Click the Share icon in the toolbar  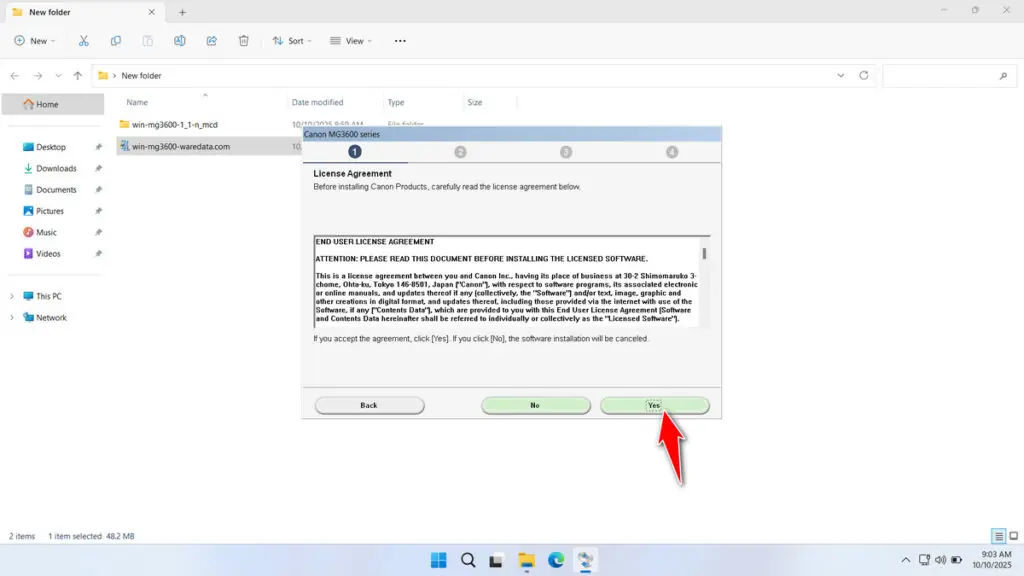click(x=211, y=40)
